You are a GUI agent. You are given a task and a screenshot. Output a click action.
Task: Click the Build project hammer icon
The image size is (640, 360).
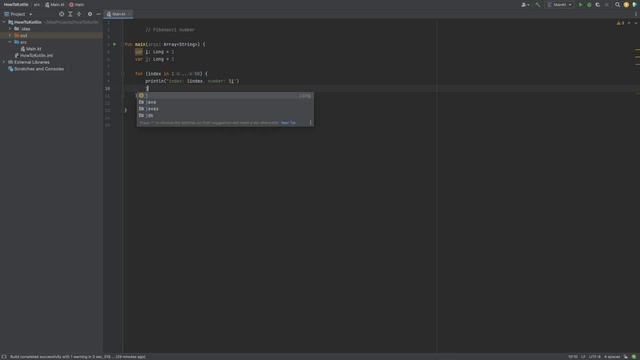coord(538,5)
